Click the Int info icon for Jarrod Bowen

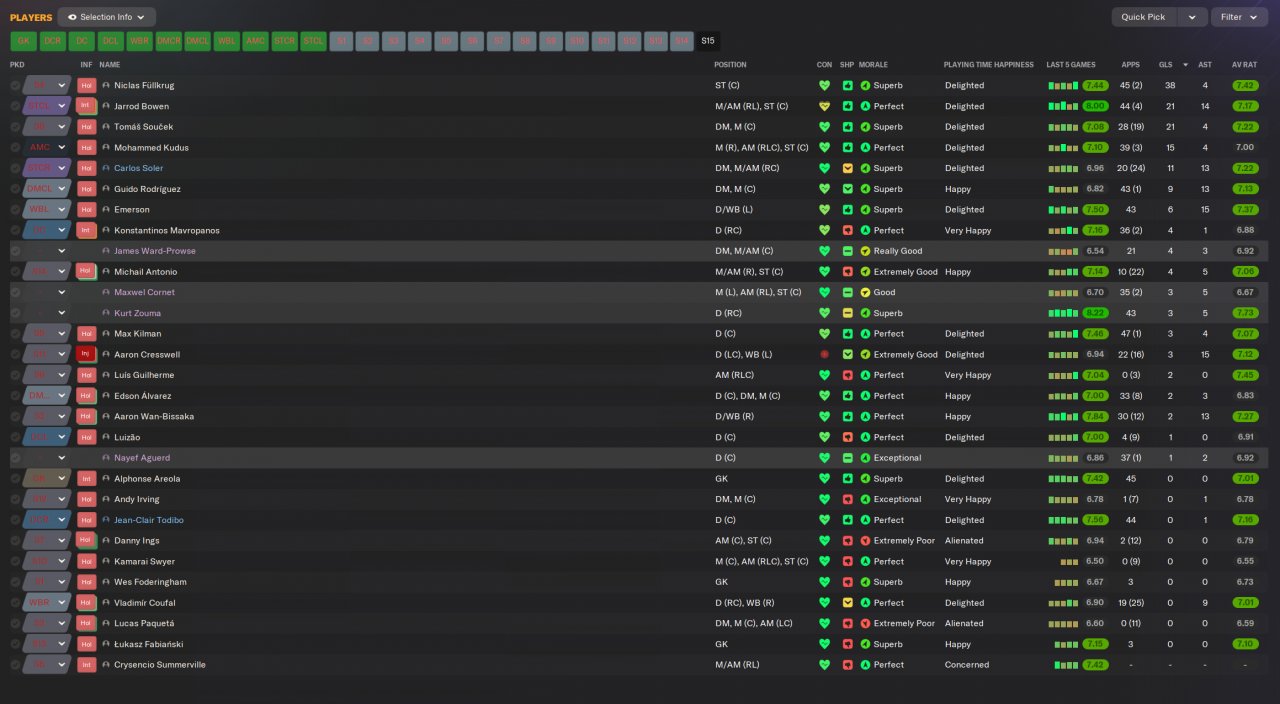tap(87, 106)
